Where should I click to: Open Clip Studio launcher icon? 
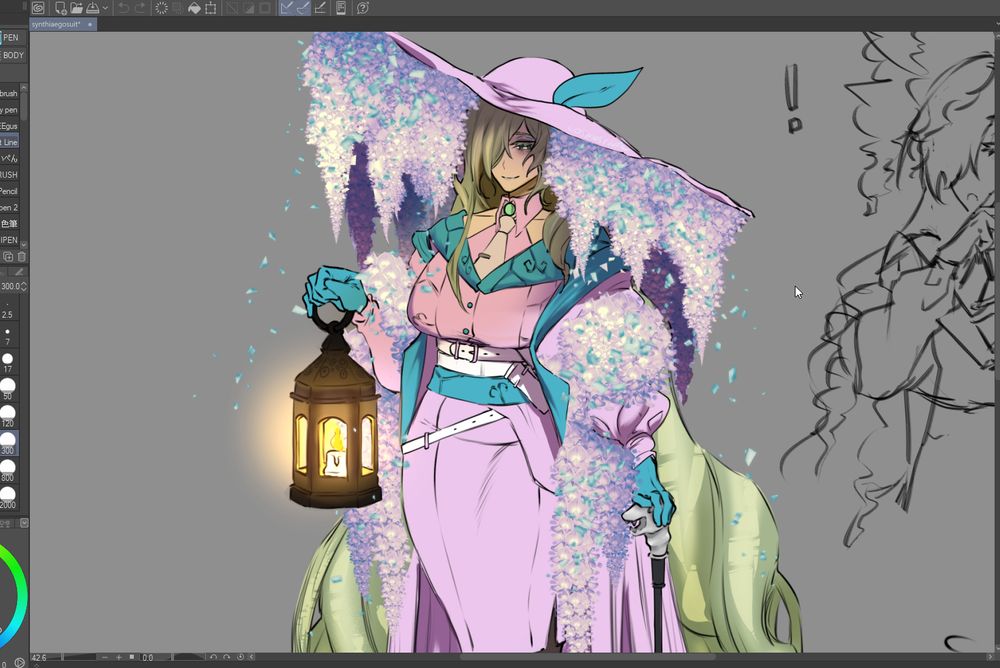(x=38, y=8)
